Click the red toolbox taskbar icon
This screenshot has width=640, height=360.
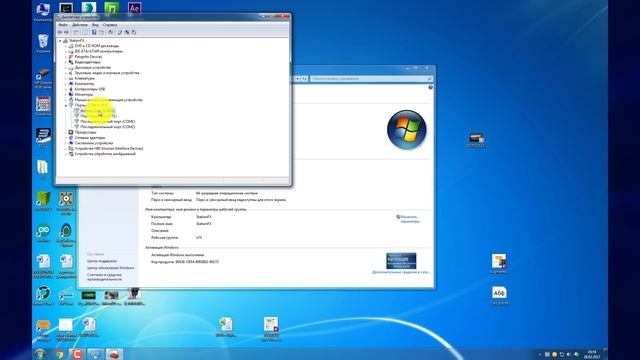(114, 354)
